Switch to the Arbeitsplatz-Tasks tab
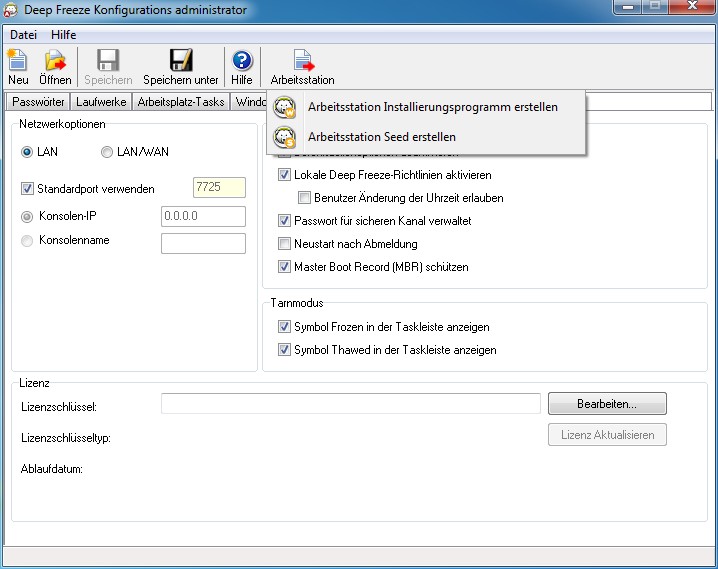The height and width of the screenshot is (569, 718). [x=181, y=102]
